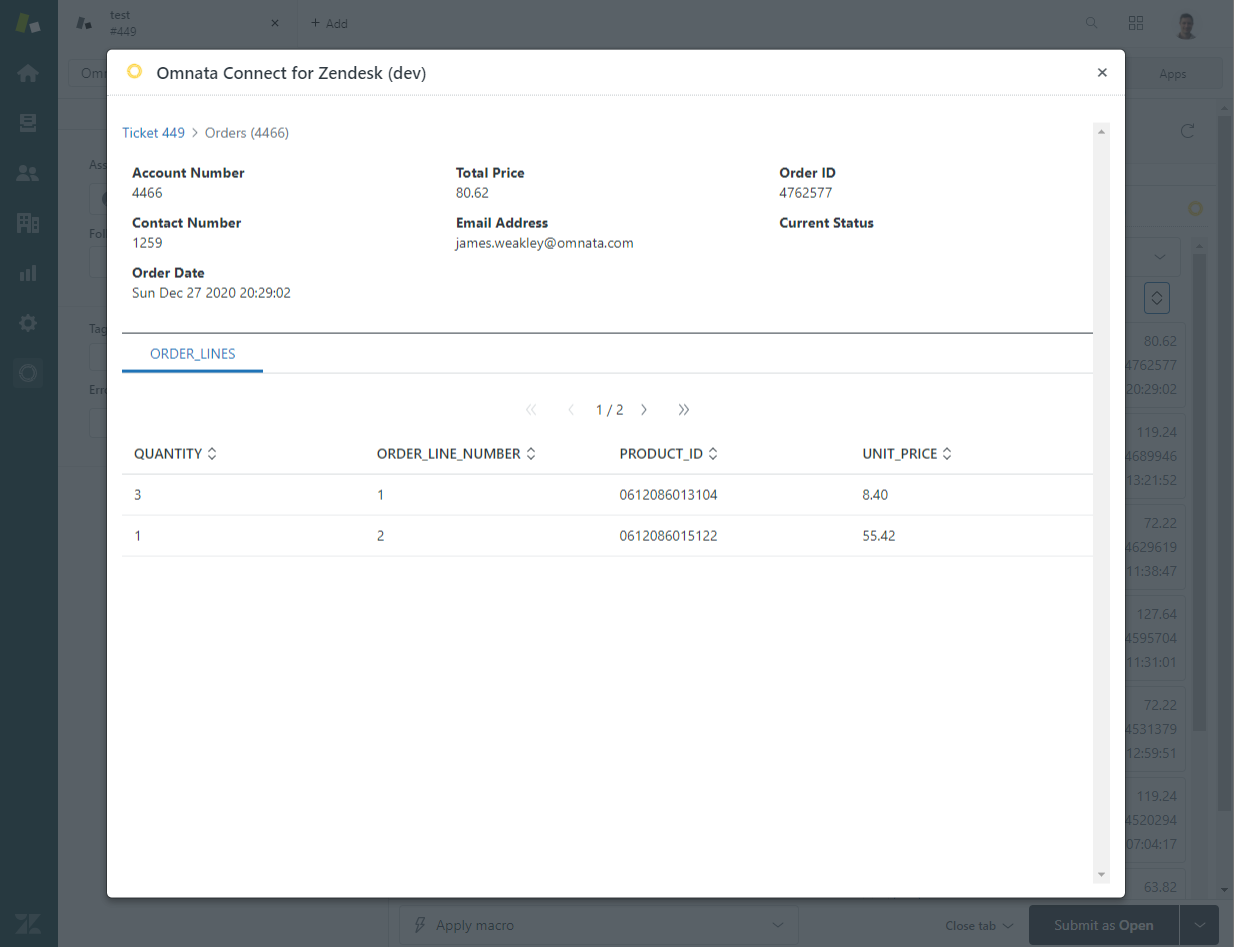Follow Ticket 449 breadcrumb link
1234x947 pixels.
(x=153, y=133)
